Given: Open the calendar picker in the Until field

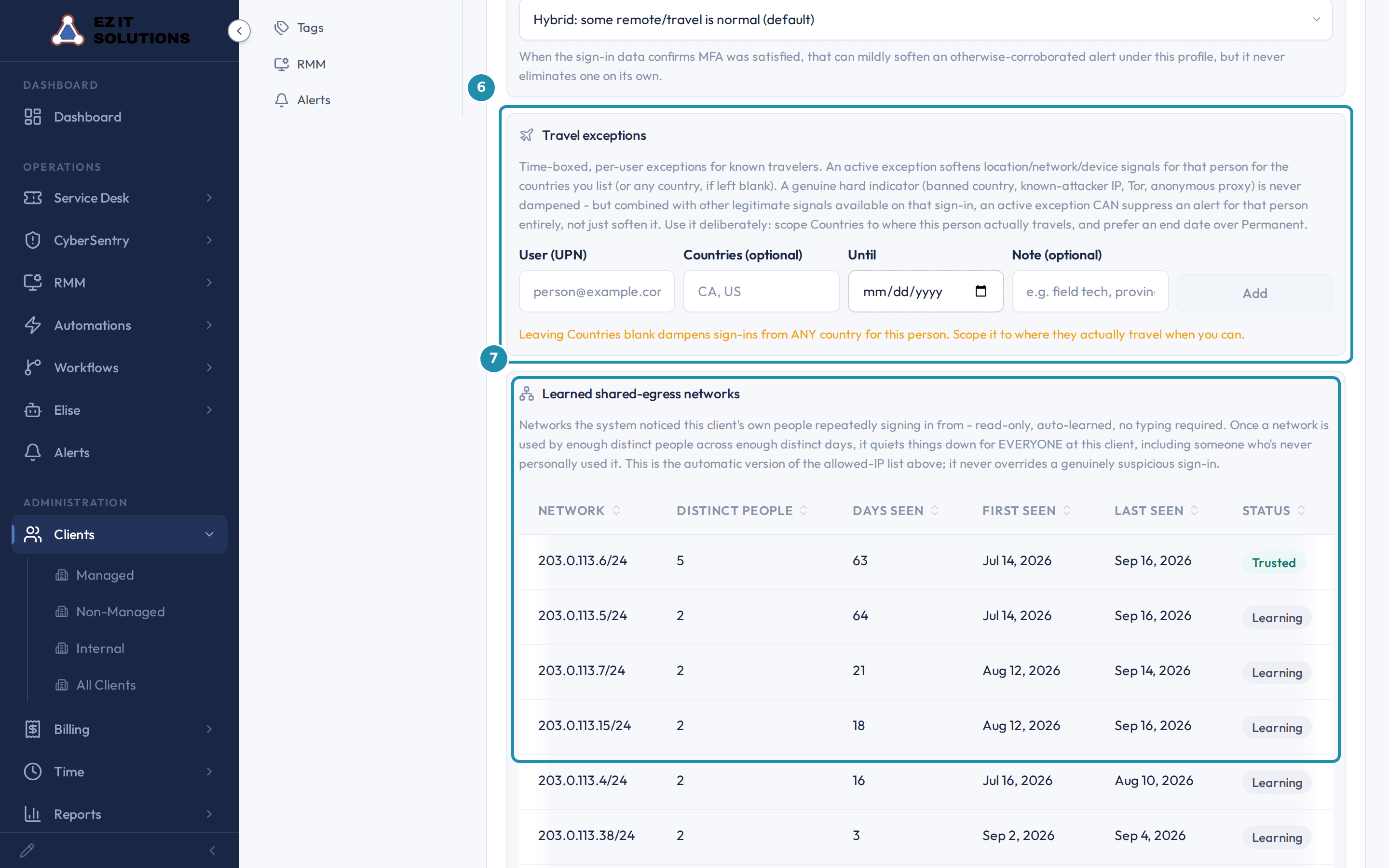Looking at the screenshot, I should click(x=981, y=291).
